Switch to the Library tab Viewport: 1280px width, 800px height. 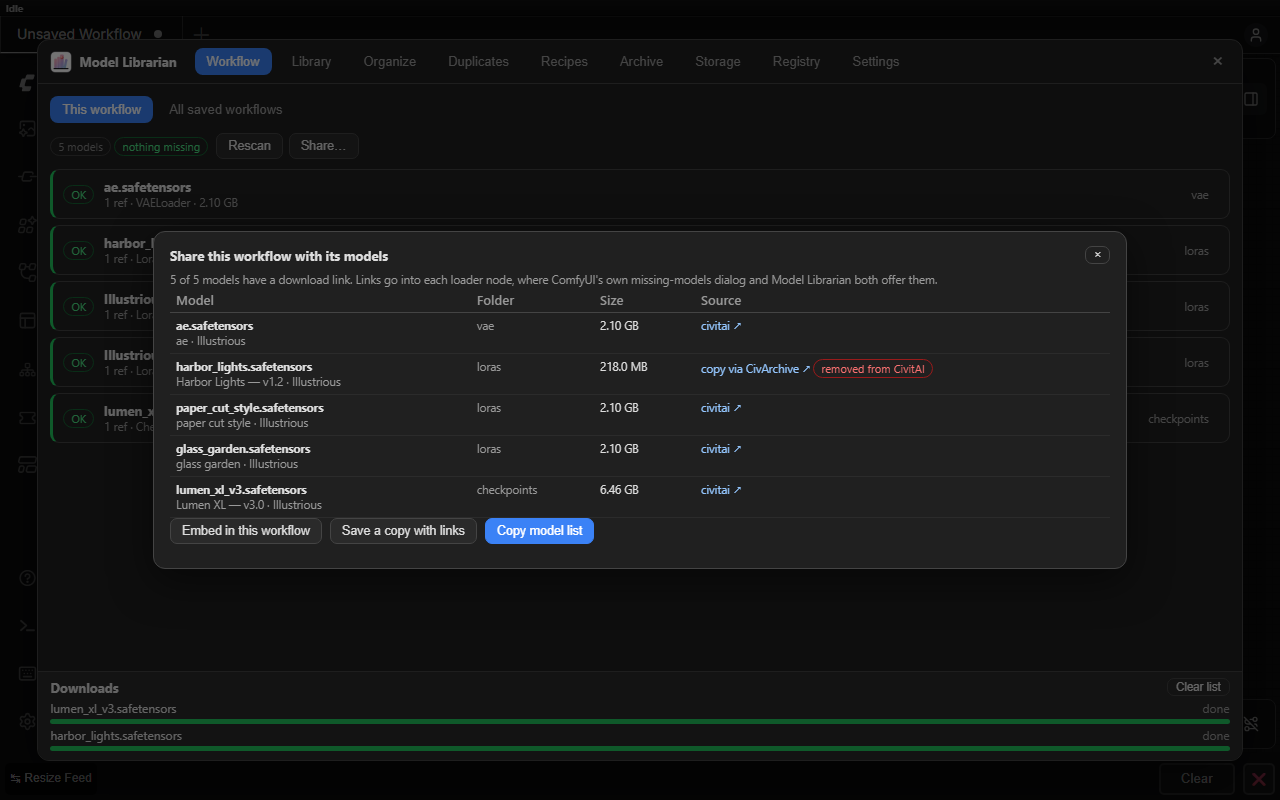(311, 62)
